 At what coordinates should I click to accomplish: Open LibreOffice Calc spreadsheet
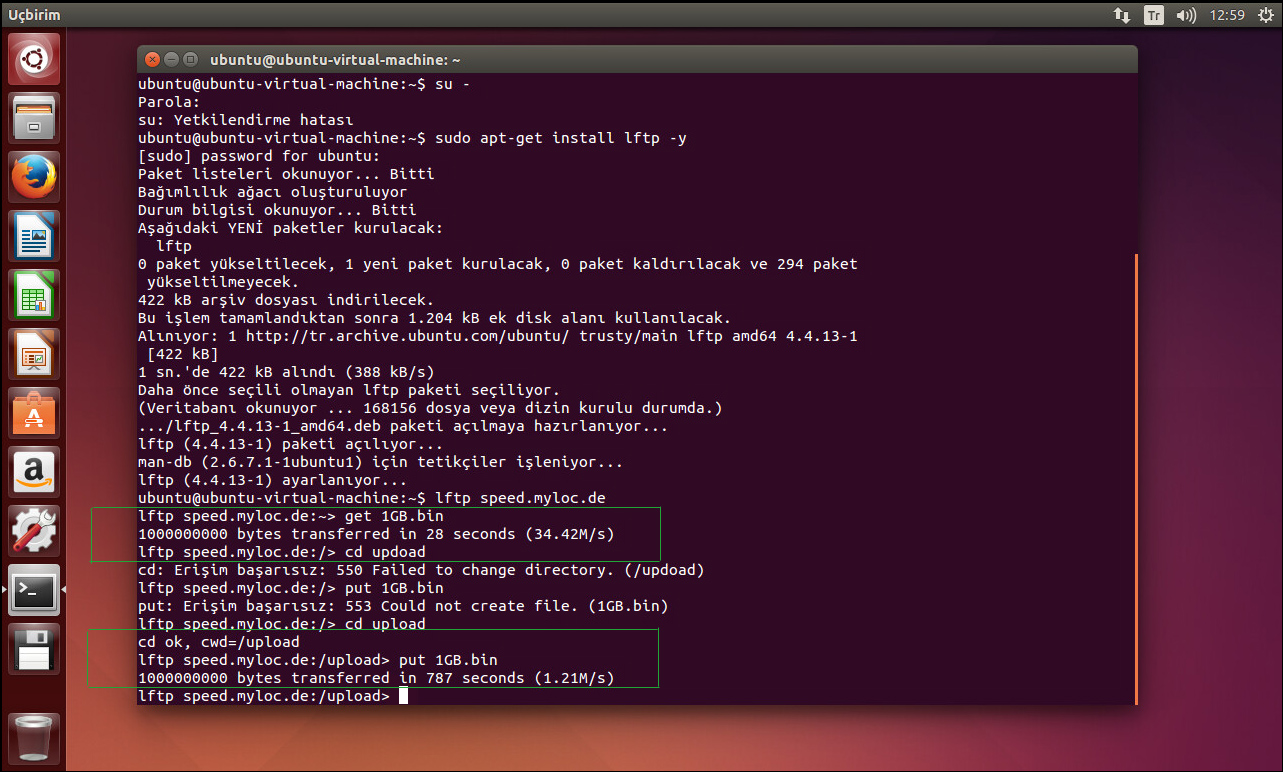tap(34, 295)
